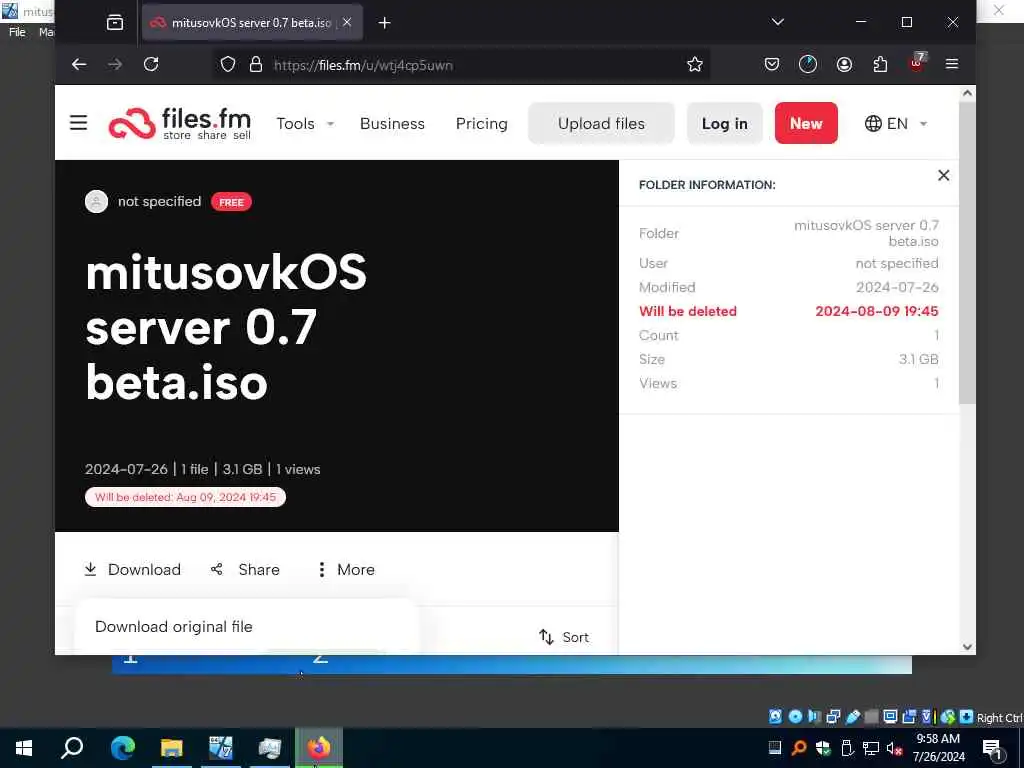1024x768 pixels.
Task: Open the Firefox application menu
Action: pyautogui.click(x=952, y=64)
